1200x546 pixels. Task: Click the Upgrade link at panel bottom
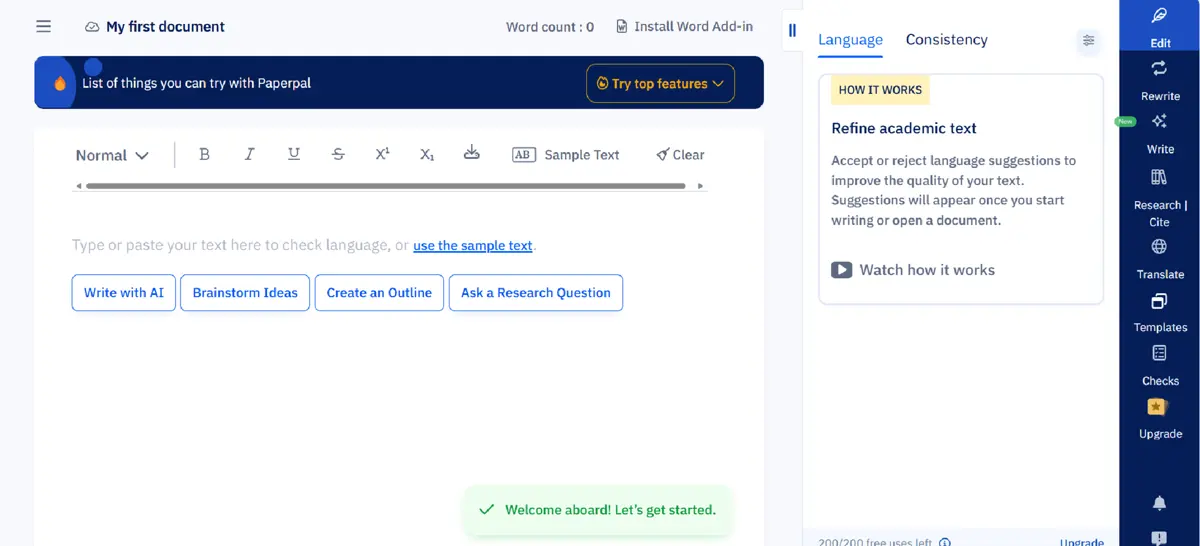tap(1082, 541)
